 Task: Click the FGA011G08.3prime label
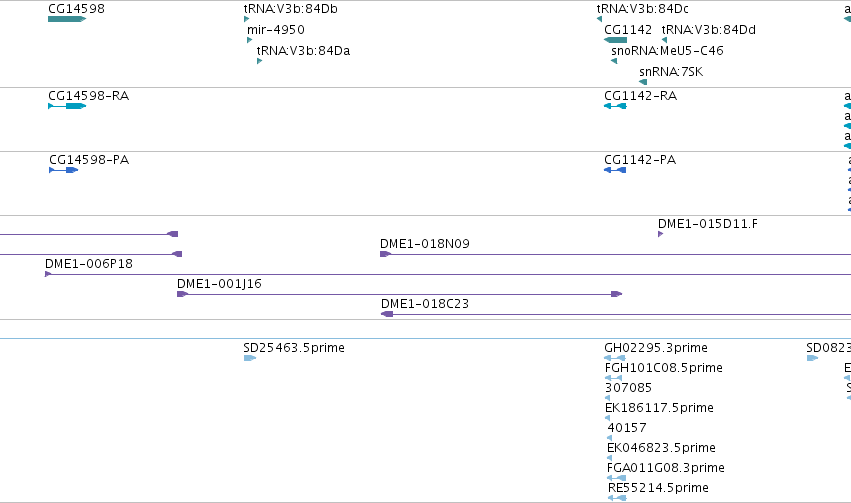click(666, 469)
